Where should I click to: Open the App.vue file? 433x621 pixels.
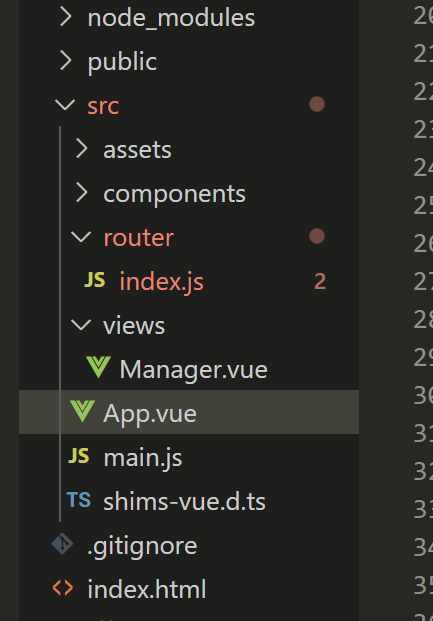coord(150,414)
